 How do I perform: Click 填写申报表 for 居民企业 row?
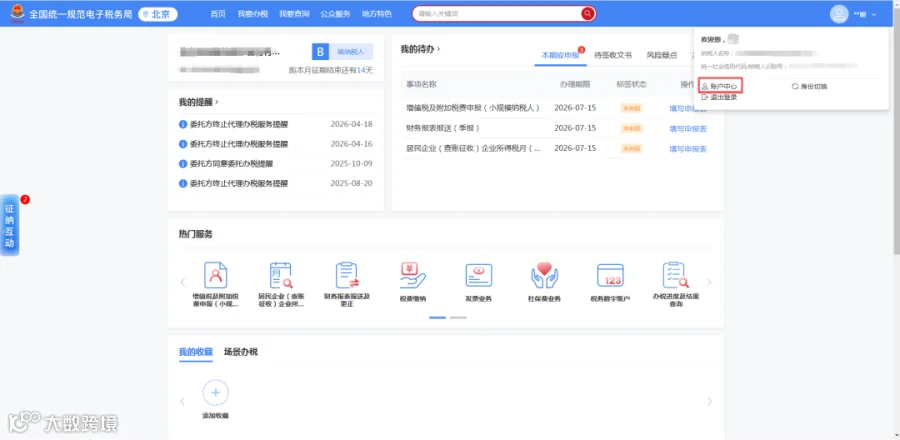tap(688, 149)
